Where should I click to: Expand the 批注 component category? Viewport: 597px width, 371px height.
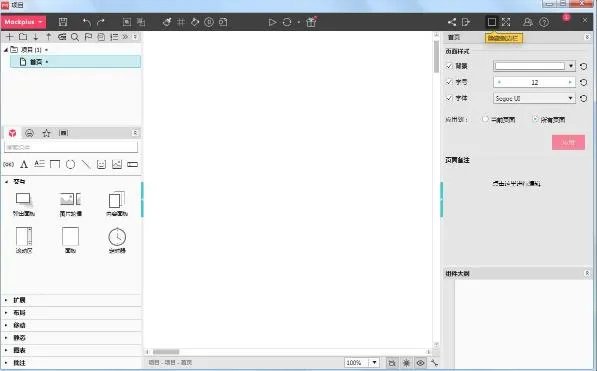(x=72, y=363)
